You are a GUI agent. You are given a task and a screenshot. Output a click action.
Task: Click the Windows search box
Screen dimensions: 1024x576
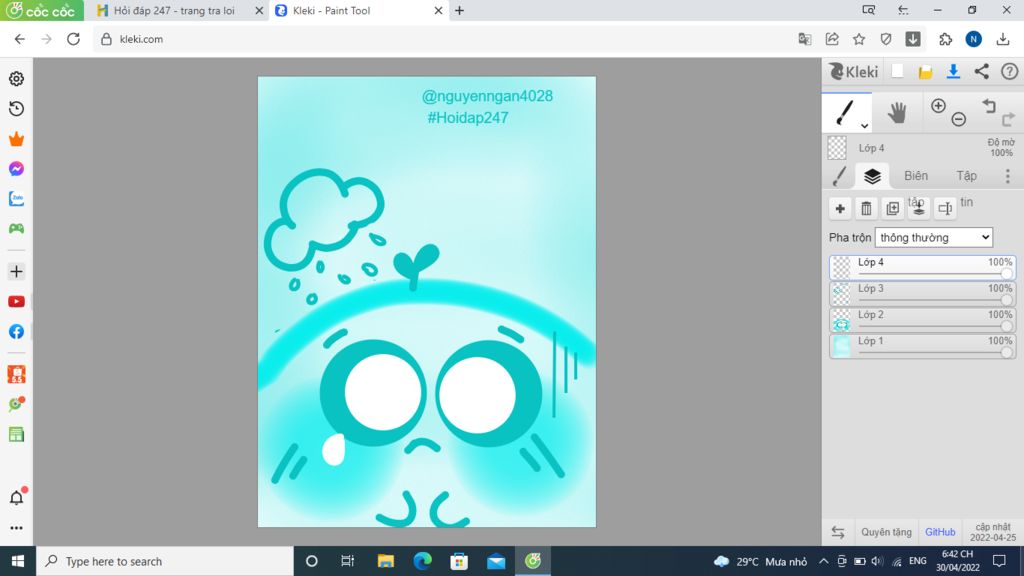pos(165,561)
